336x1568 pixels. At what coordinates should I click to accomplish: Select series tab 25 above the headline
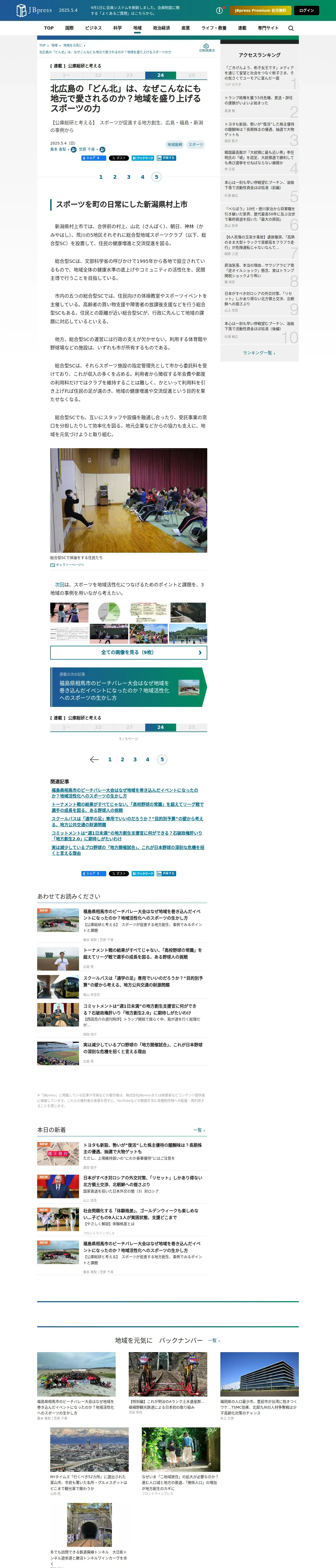(192, 76)
